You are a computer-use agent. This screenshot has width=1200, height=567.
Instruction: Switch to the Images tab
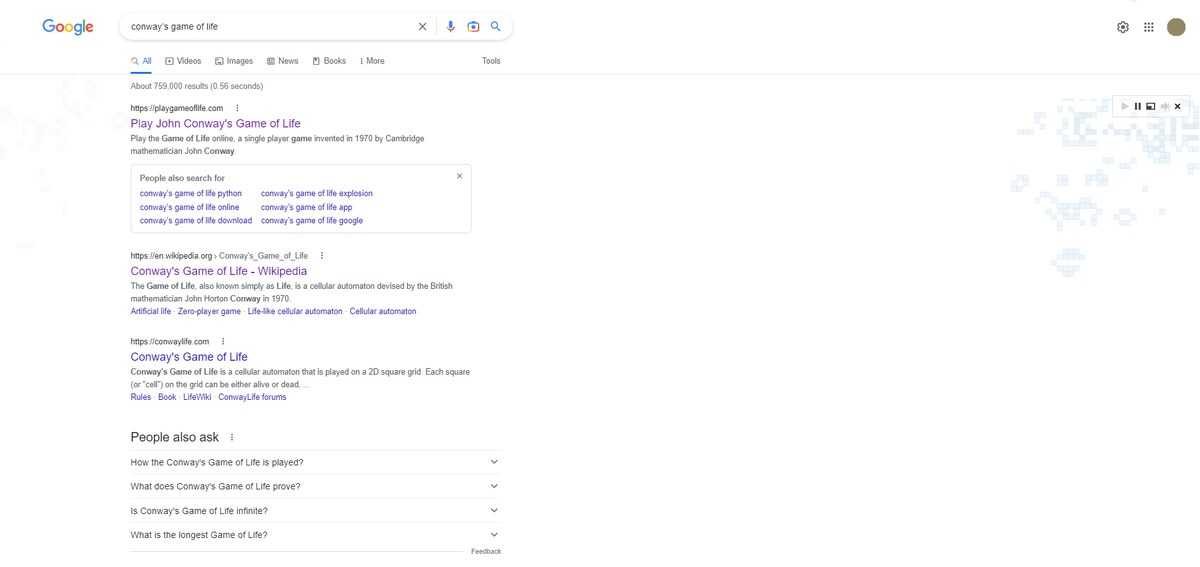(234, 61)
